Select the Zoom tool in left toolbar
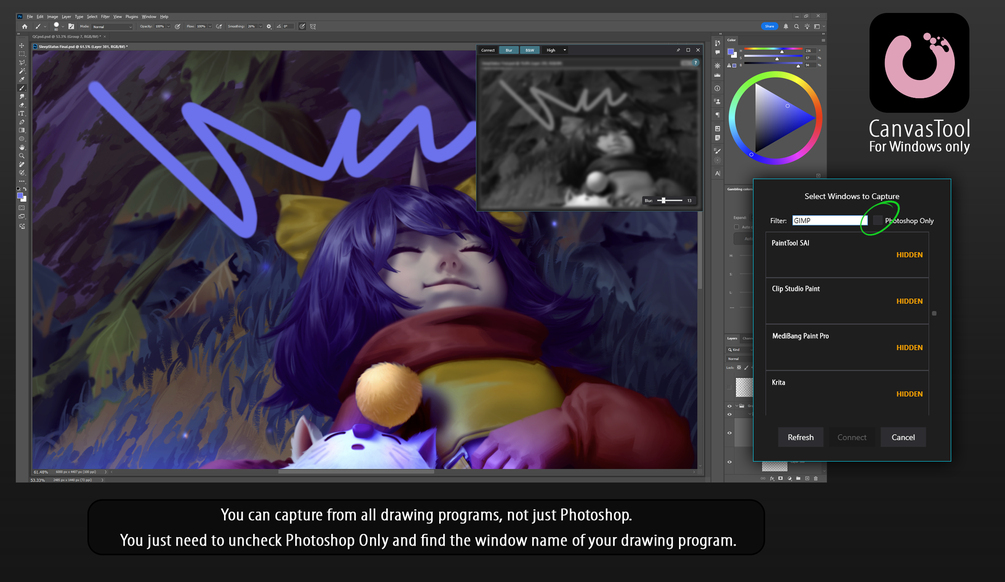This screenshot has height=582, width=1005. point(22,156)
